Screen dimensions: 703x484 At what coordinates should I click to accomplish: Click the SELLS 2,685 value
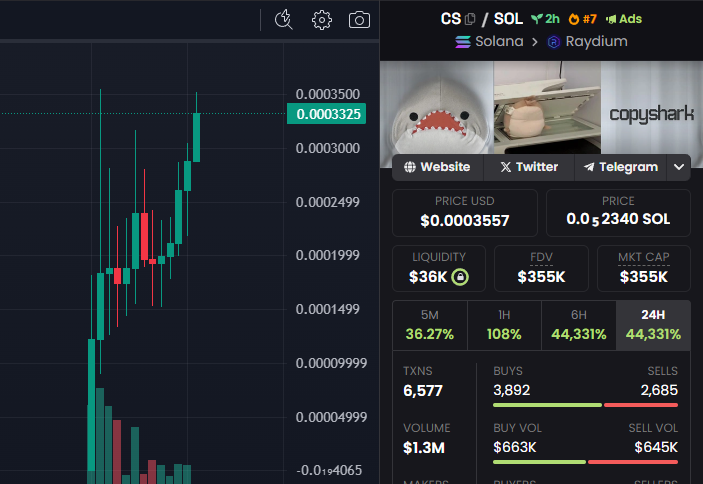pyautogui.click(x=659, y=390)
